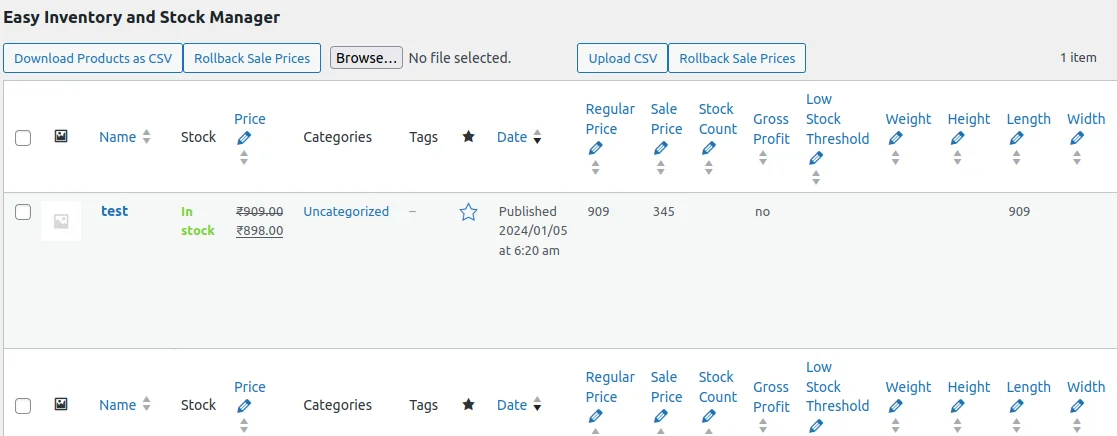Click the test product placeholder thumbnail
Viewport: 1117px width, 436px height.
coord(61,221)
